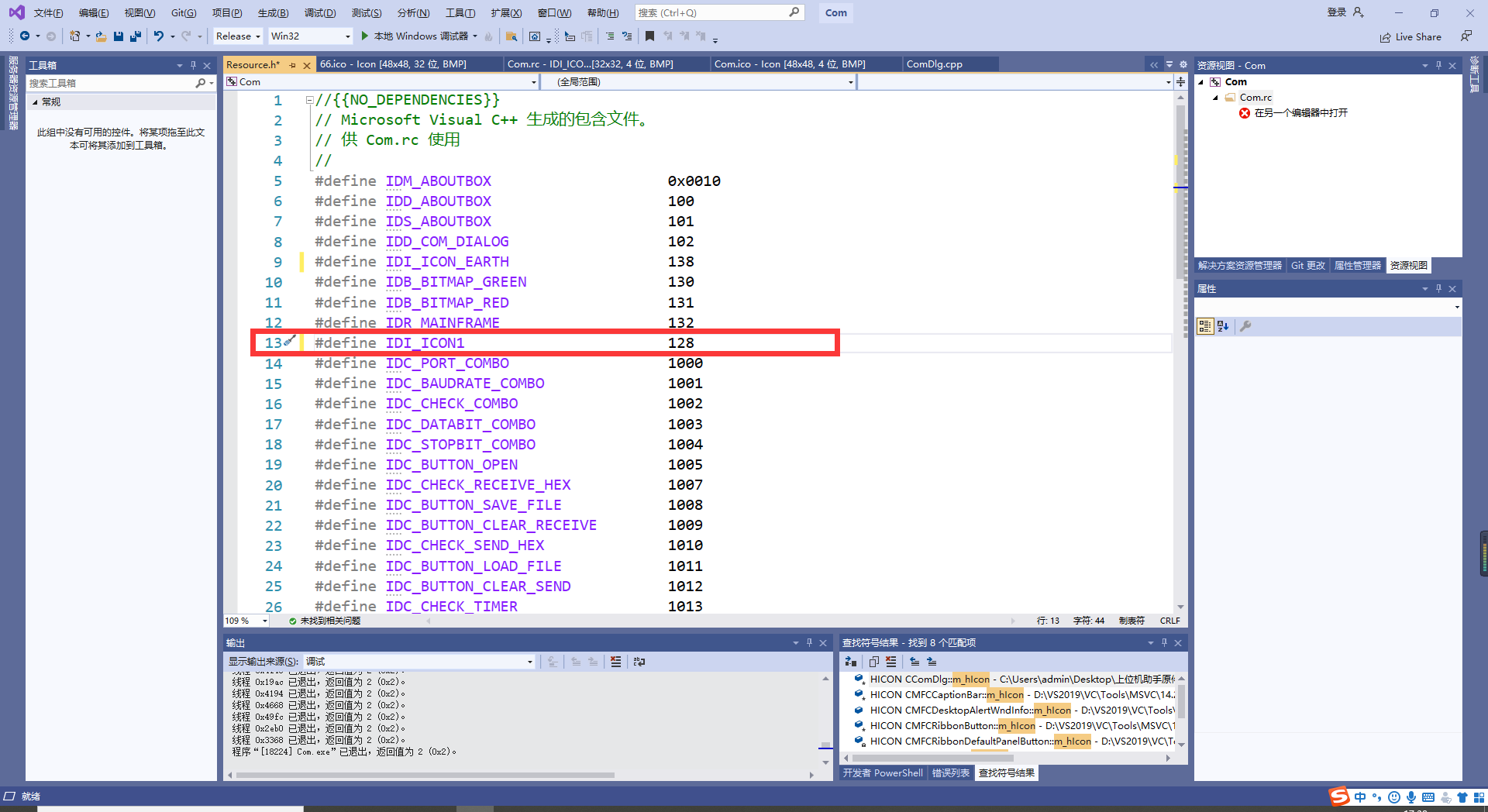
Task: Click the split editor window icon
Action: point(1180,81)
